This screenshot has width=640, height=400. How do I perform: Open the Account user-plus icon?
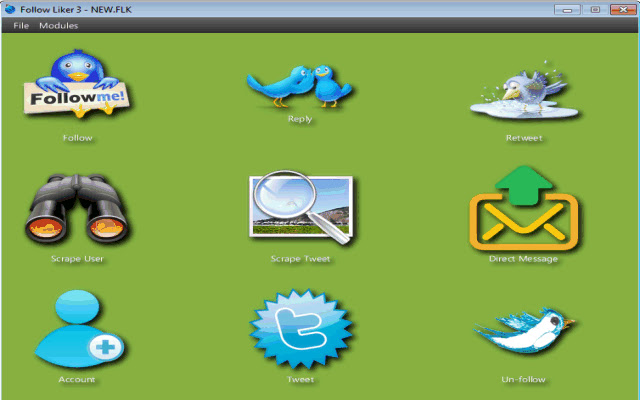pos(79,329)
